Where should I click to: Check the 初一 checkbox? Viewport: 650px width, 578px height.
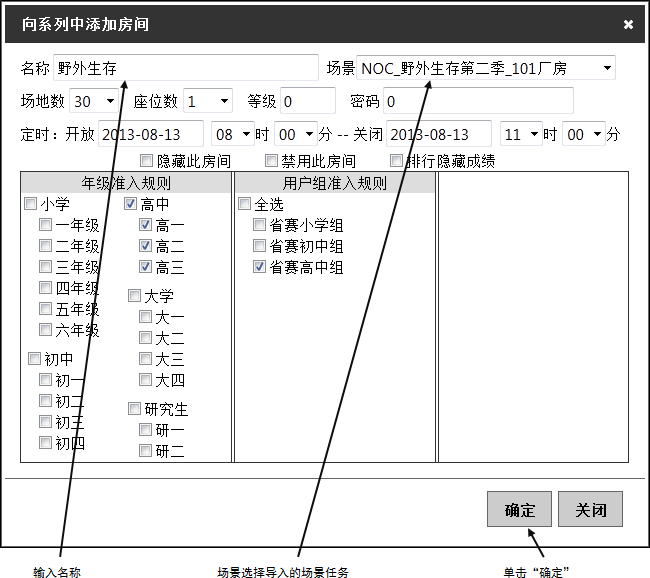[x=45, y=379]
